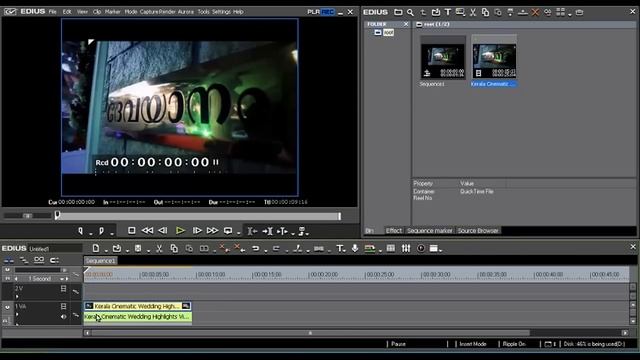Expand the 2 V track triangle

point(17,296)
